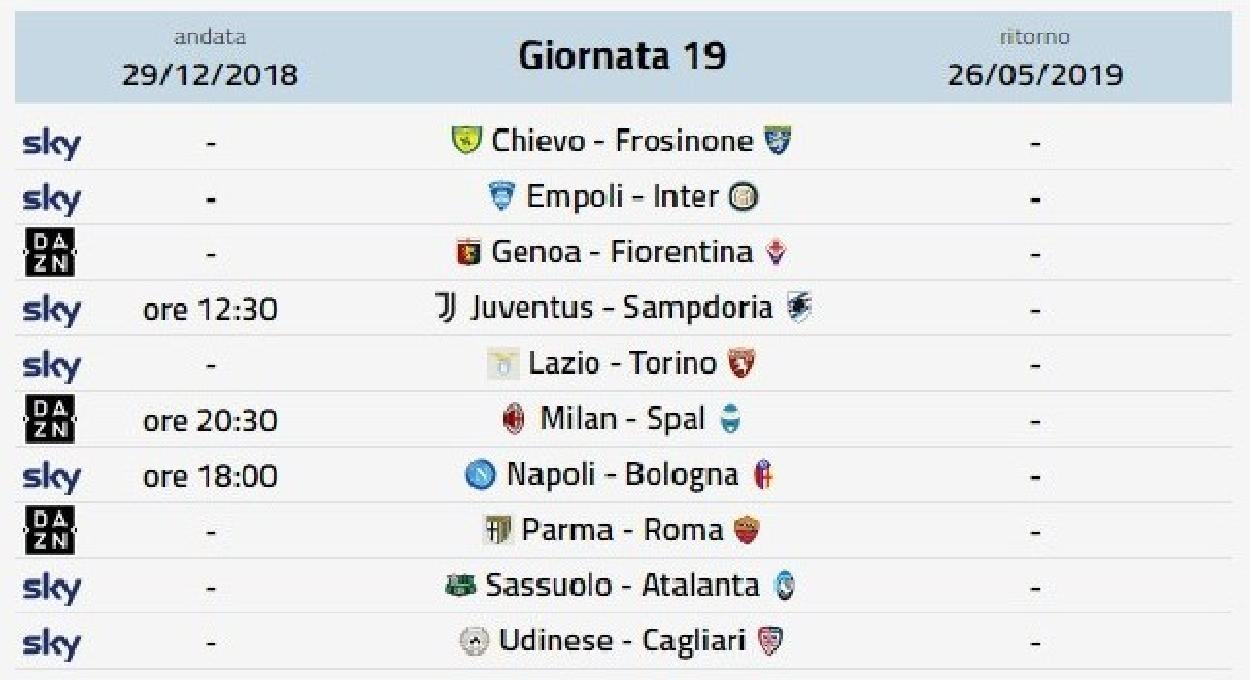Click the Roma crest icon
Image resolution: width=1250 pixels, height=680 pixels.
tap(746, 530)
